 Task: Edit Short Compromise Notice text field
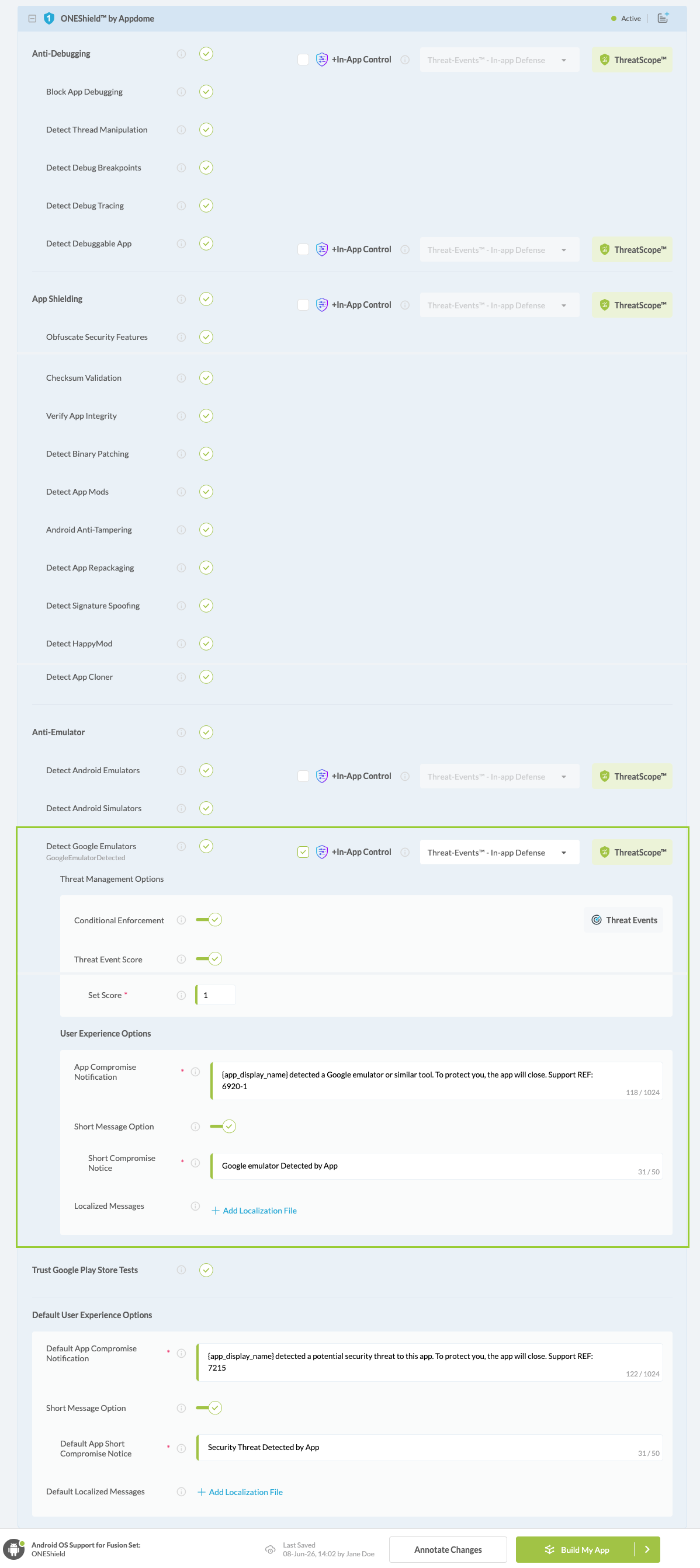click(x=436, y=1166)
